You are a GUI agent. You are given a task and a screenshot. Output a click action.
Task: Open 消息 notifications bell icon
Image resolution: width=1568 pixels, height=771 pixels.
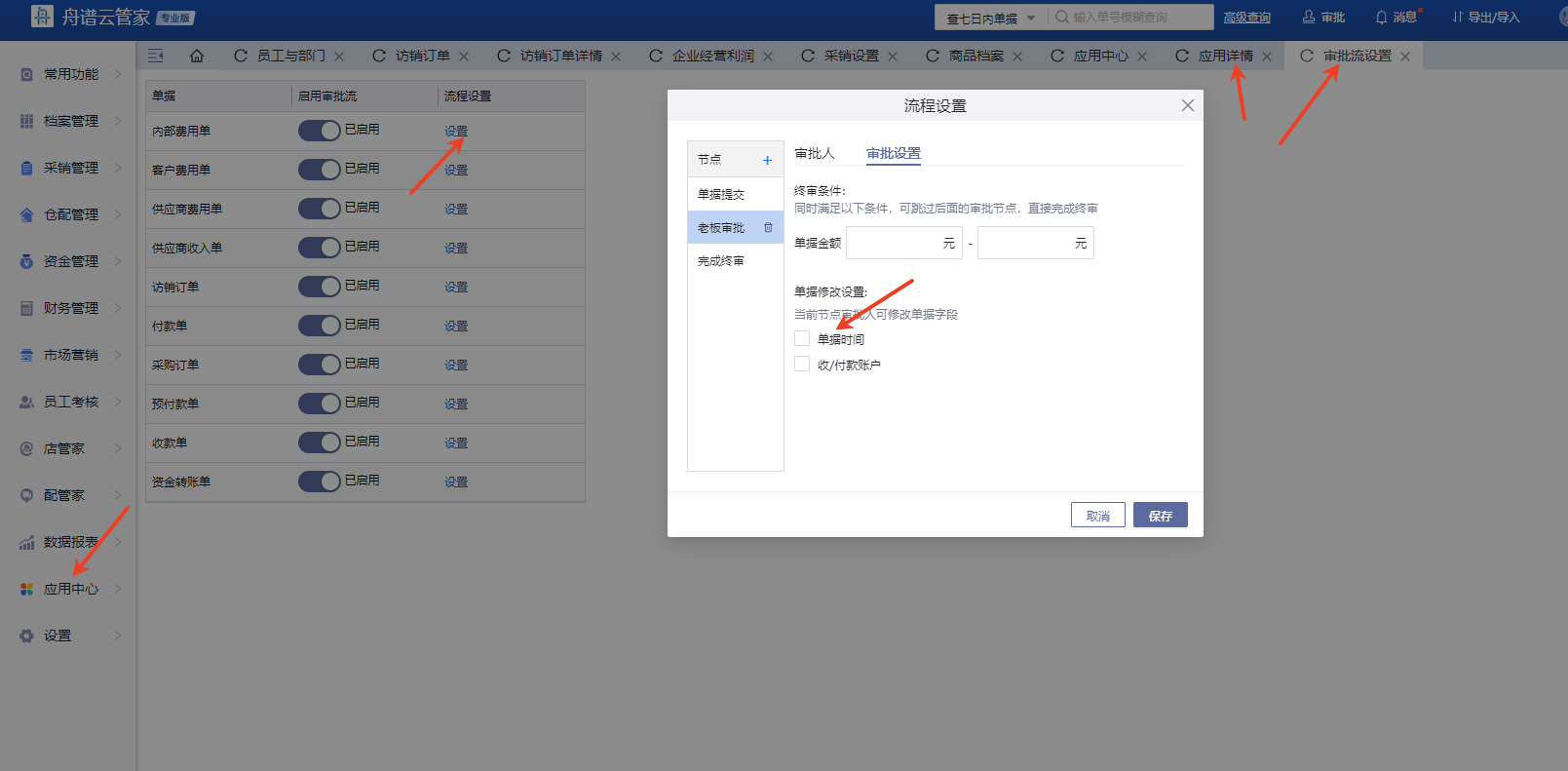(x=1381, y=18)
